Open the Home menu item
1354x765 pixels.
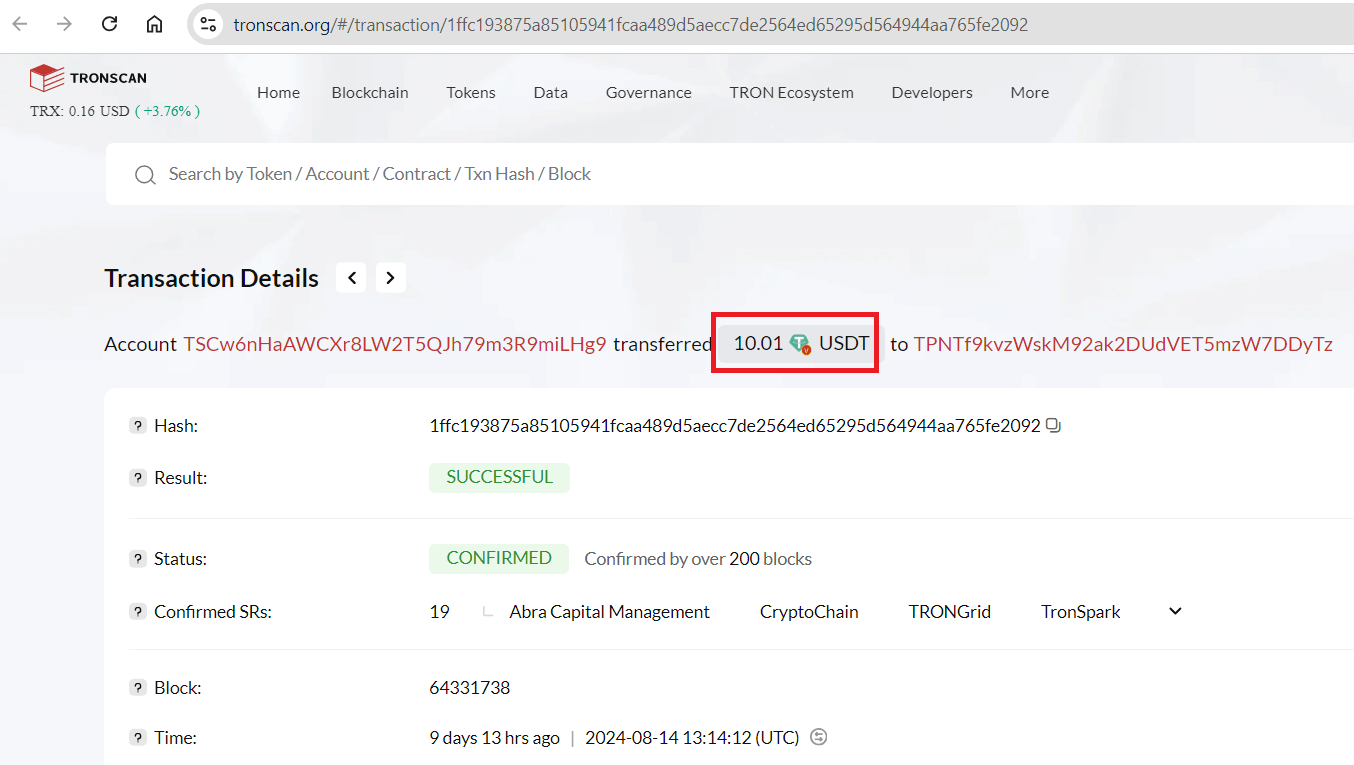coord(278,92)
